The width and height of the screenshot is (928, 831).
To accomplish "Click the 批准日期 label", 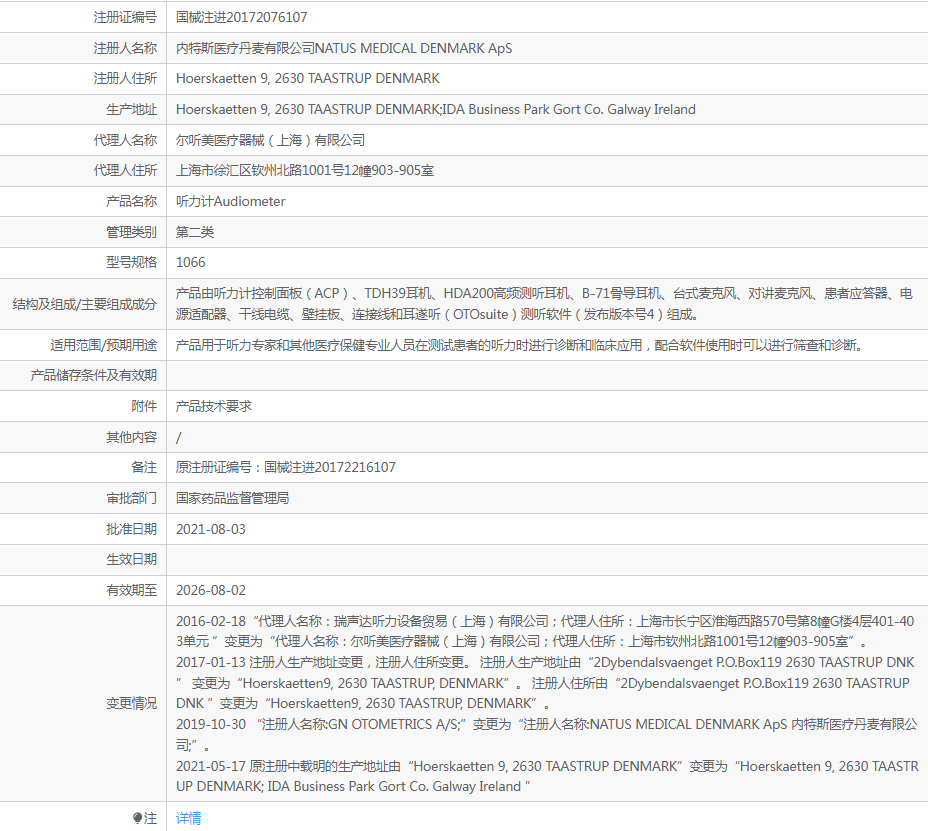I will point(131,529).
